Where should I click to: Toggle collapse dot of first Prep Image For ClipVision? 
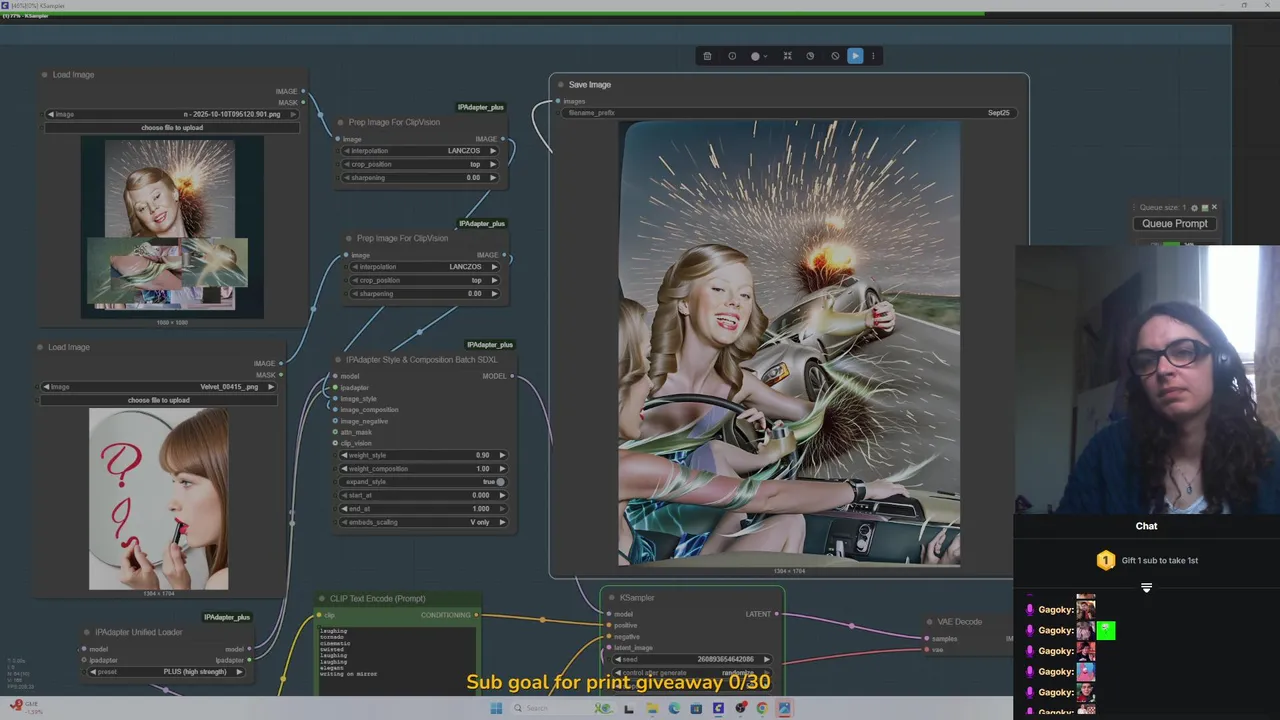pos(341,123)
